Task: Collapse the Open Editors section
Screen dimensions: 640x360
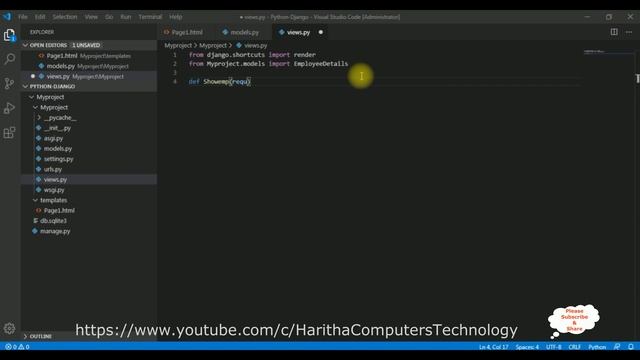Action: (x=26, y=45)
